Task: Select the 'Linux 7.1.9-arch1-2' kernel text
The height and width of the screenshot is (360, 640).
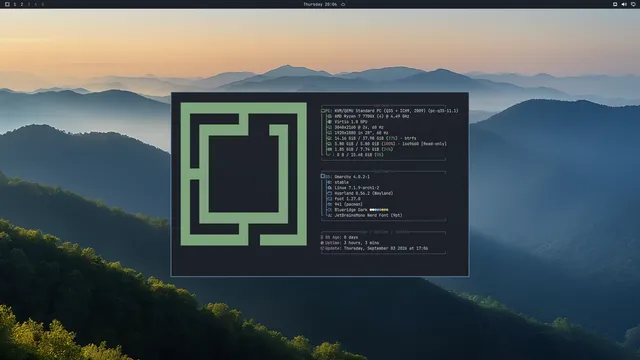Action: point(357,188)
